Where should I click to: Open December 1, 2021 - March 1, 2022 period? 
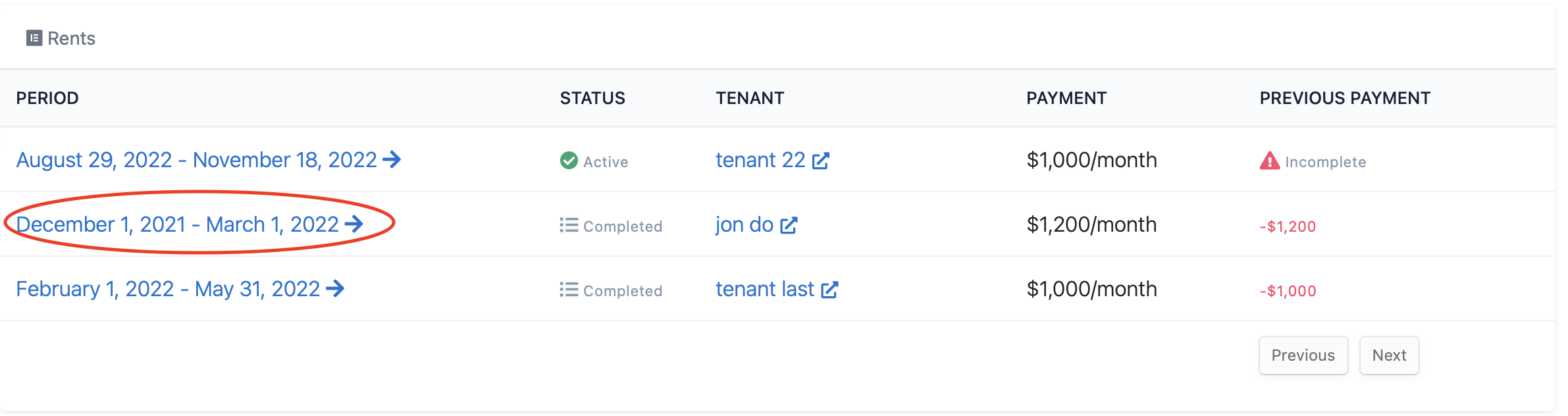click(x=190, y=224)
